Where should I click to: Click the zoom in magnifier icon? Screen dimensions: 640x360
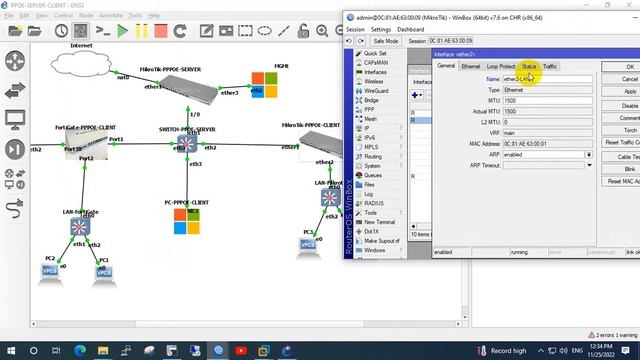point(322,31)
